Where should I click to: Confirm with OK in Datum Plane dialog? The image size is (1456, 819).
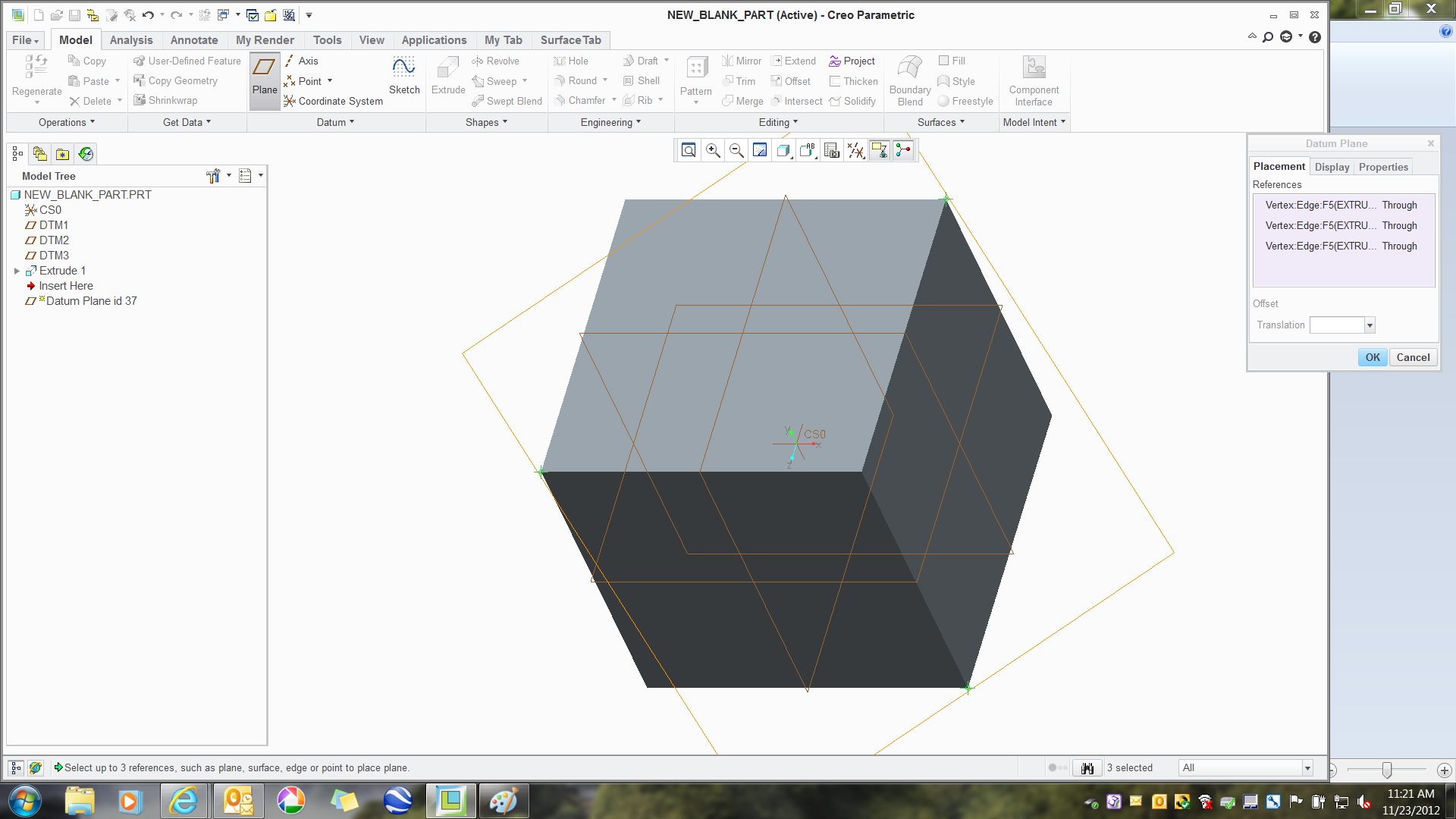pos(1373,357)
